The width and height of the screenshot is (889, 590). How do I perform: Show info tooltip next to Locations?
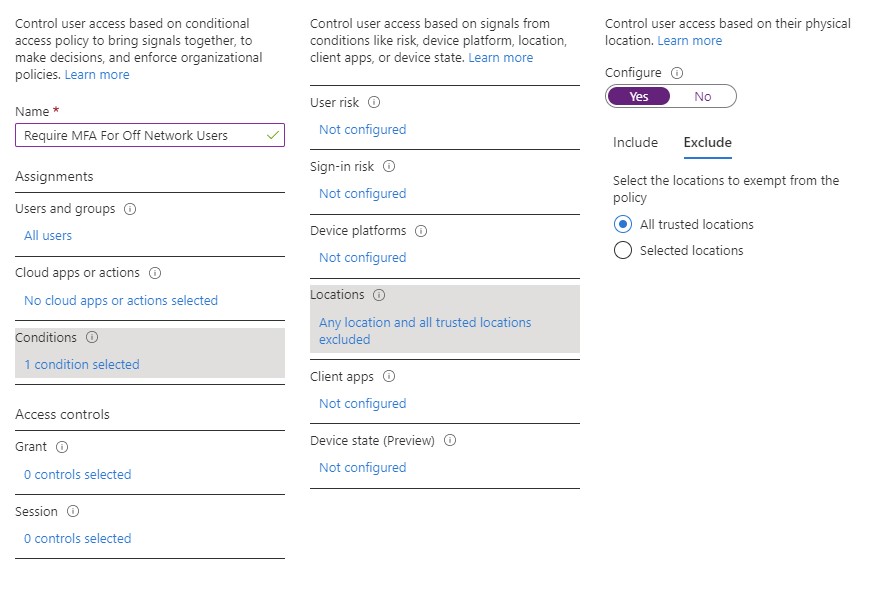tap(379, 295)
